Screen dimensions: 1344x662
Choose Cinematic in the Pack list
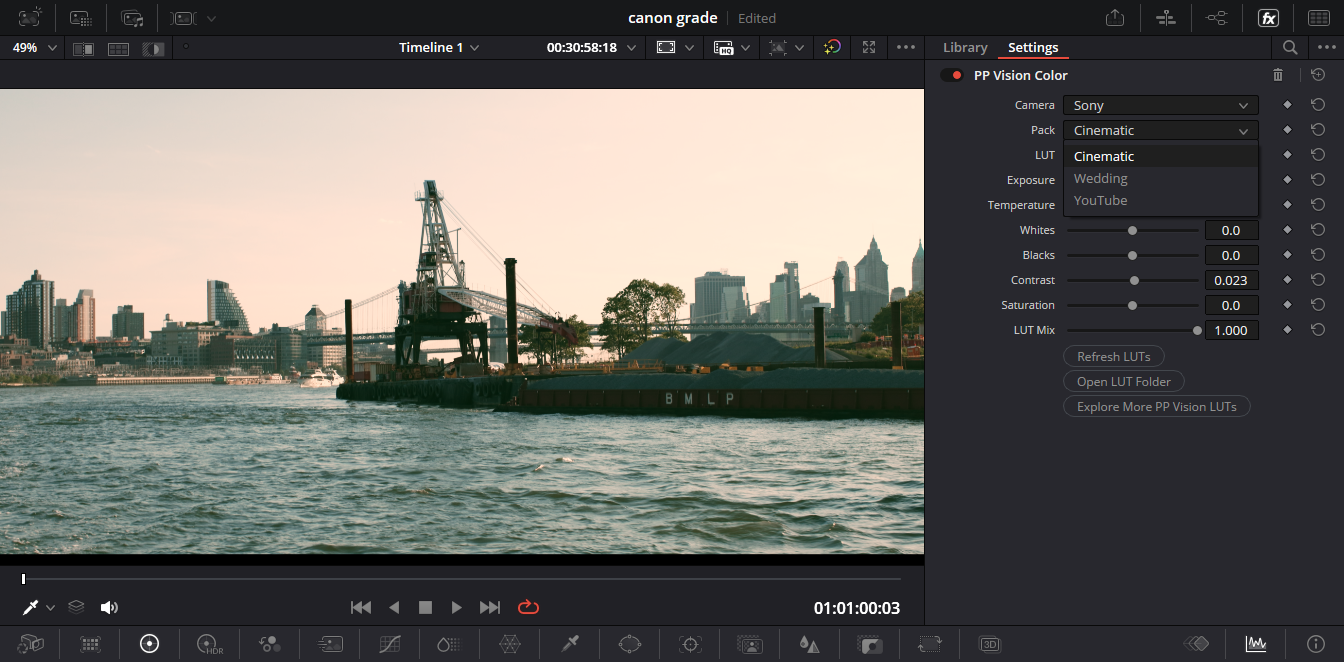[x=1160, y=156]
